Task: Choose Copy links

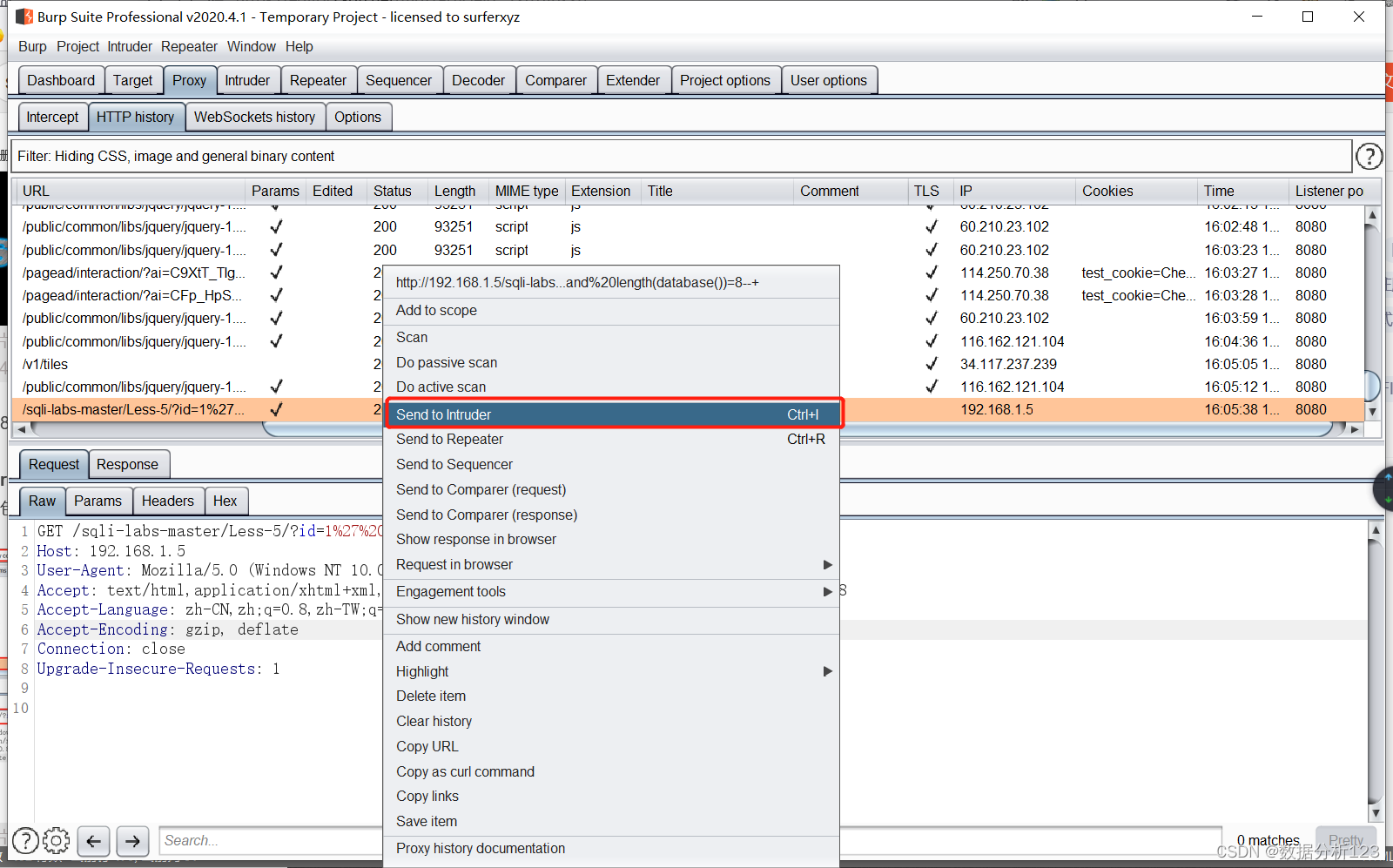Action: pyautogui.click(x=611, y=797)
